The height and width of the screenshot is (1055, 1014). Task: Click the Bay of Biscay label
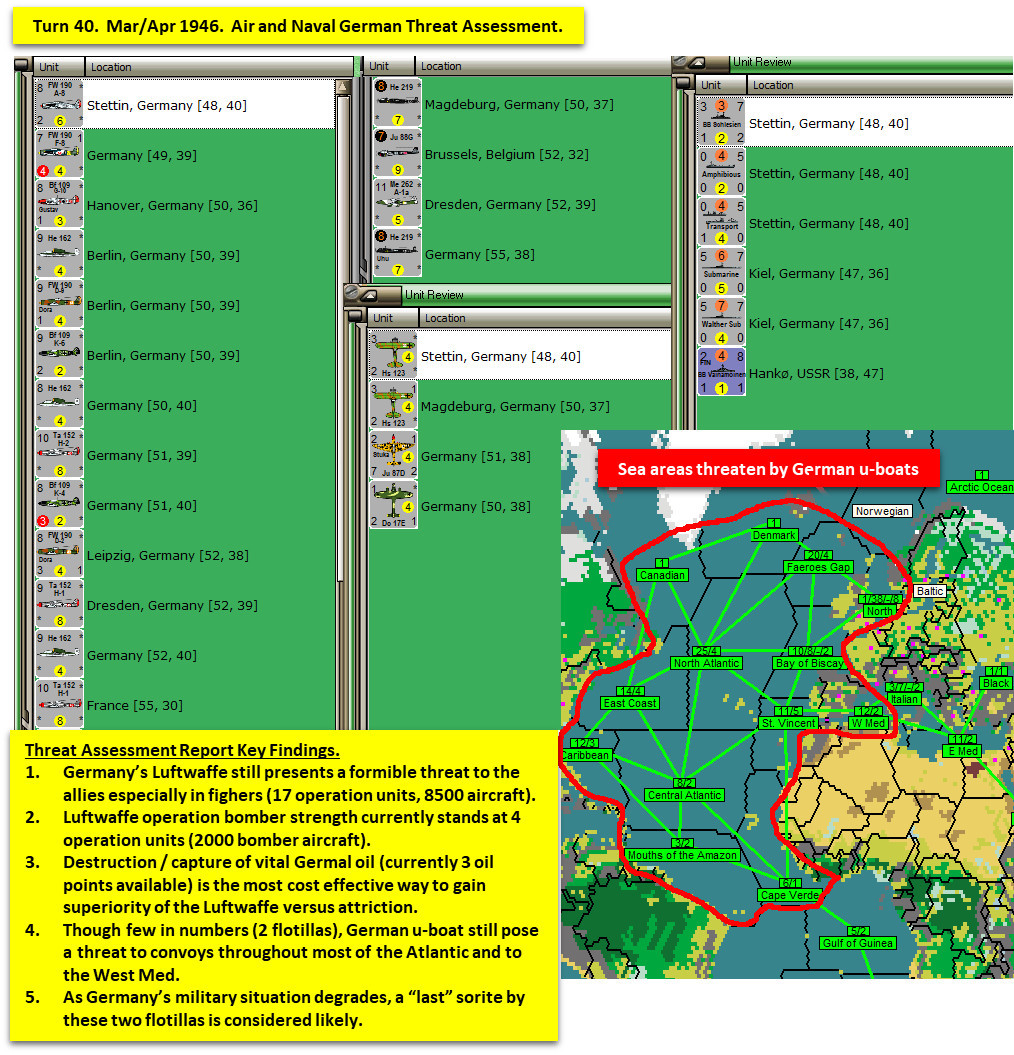point(809,663)
